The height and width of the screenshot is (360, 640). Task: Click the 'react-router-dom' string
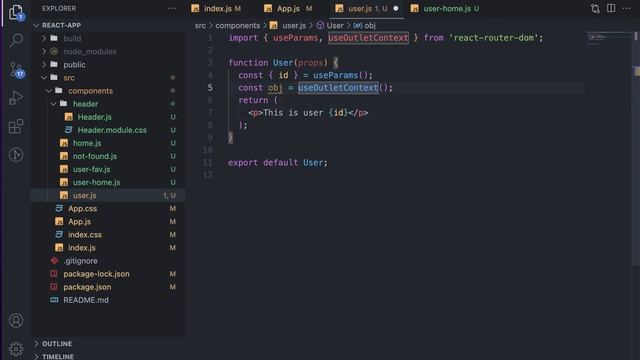493,38
